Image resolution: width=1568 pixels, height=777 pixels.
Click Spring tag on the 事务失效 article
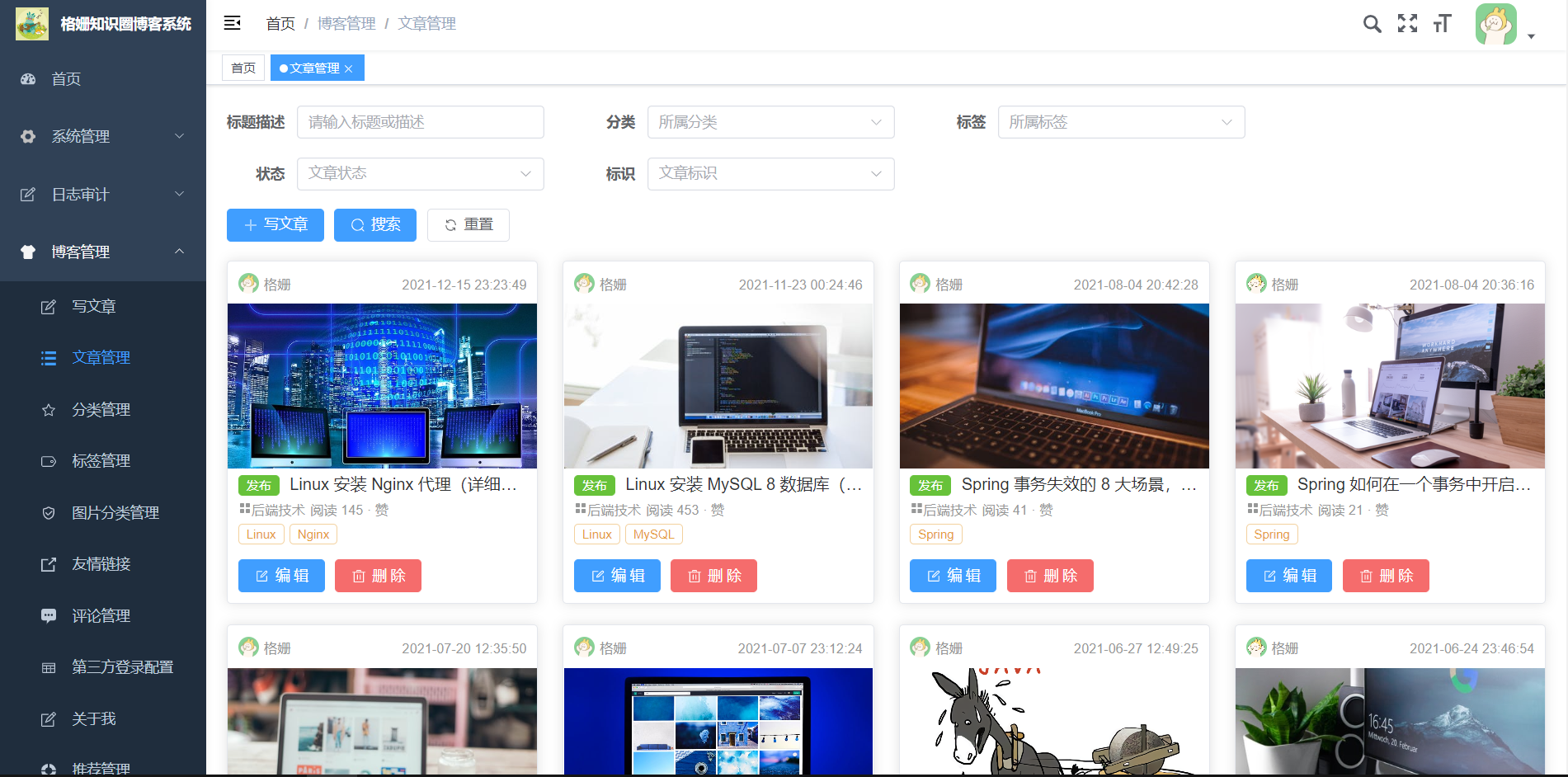pos(936,534)
